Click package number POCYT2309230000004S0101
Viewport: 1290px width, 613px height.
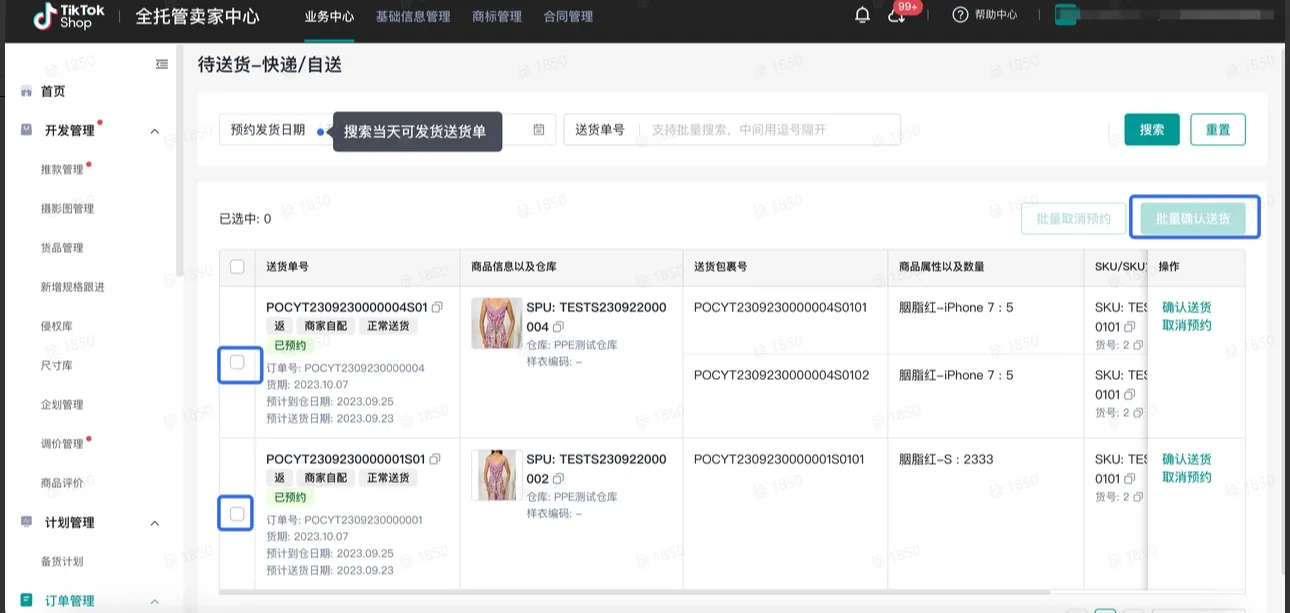point(781,307)
